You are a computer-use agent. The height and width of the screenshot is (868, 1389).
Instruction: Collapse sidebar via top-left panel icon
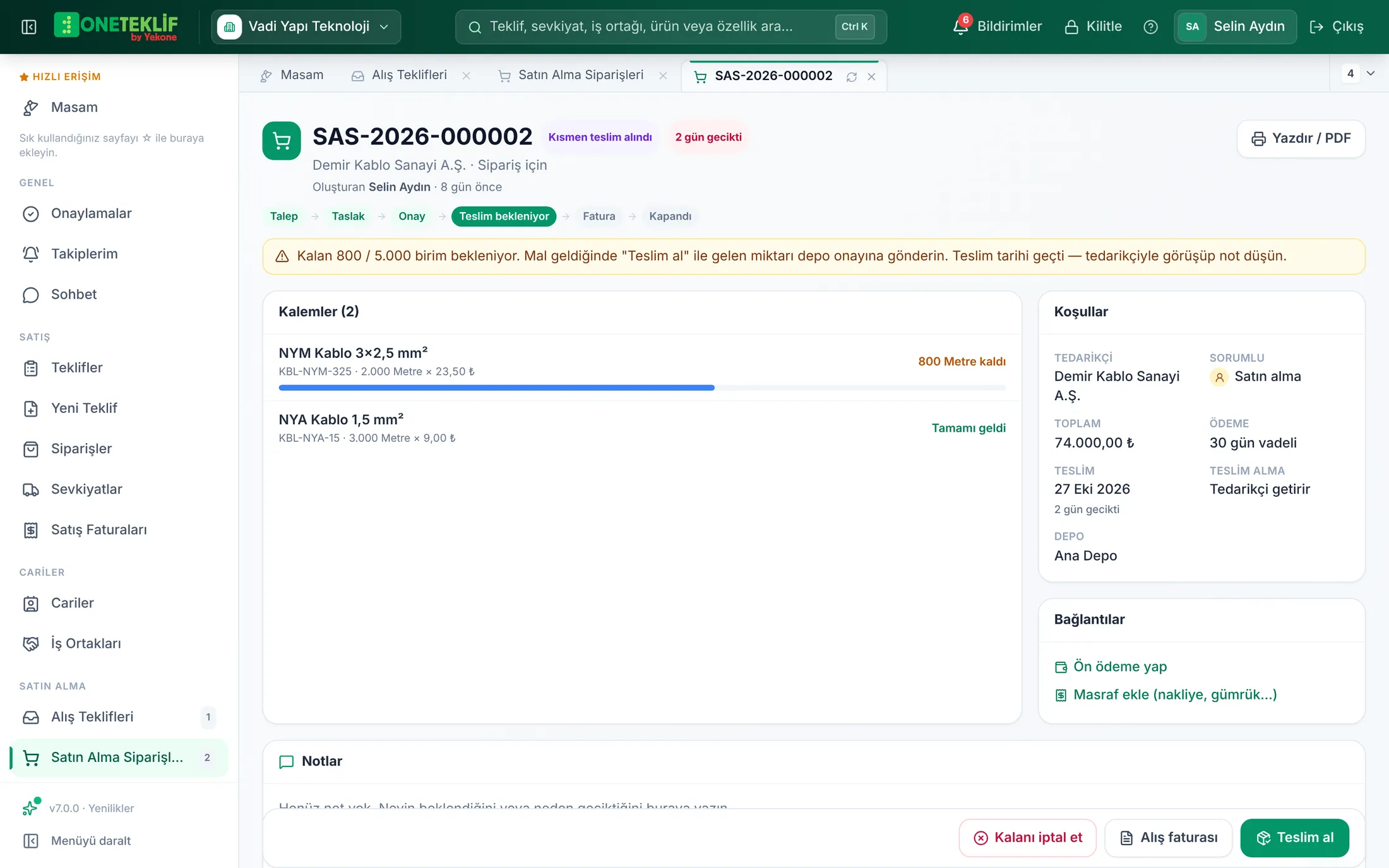click(29, 27)
